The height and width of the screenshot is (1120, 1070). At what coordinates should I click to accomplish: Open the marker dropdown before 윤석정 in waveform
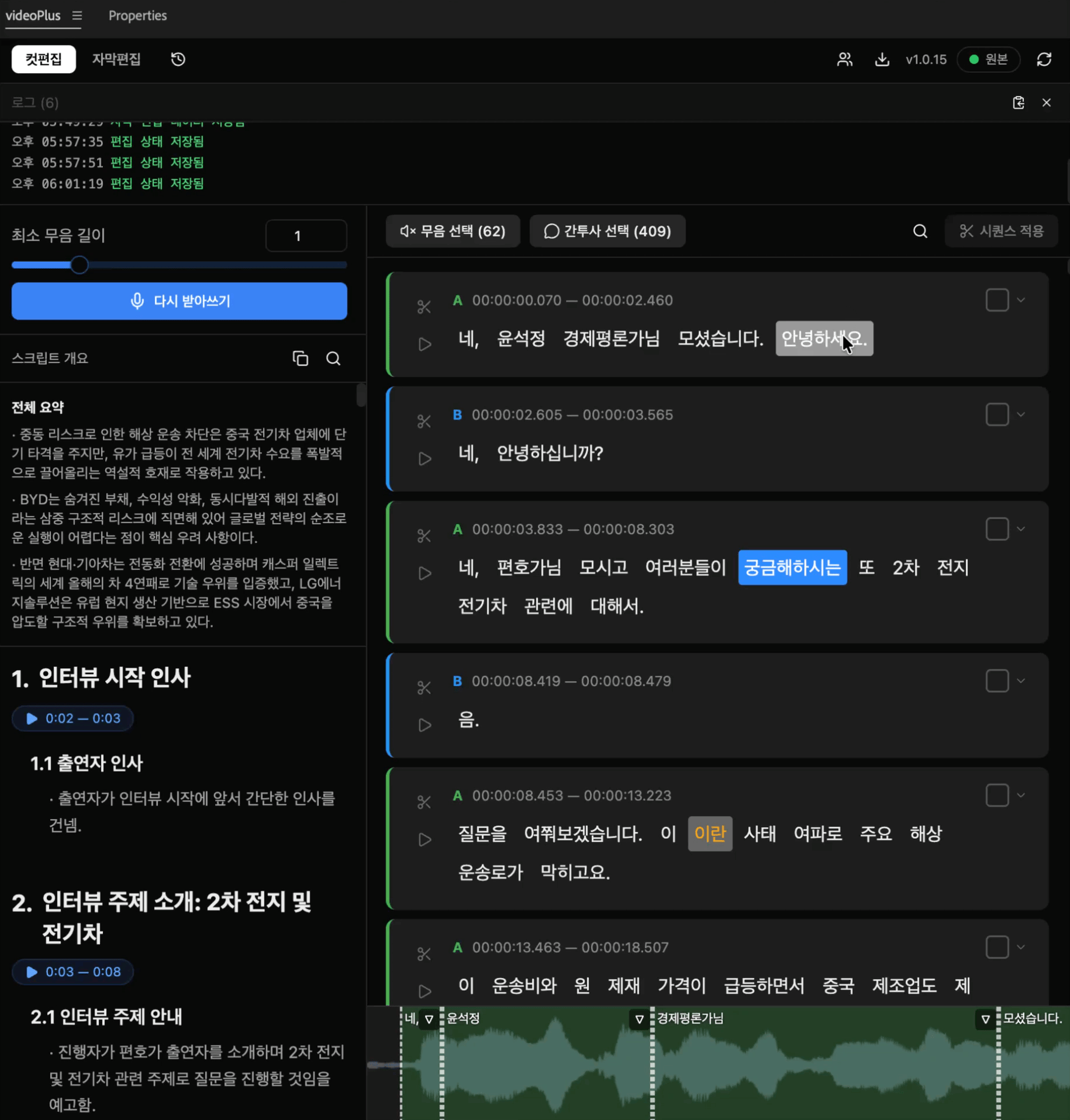[x=429, y=1019]
